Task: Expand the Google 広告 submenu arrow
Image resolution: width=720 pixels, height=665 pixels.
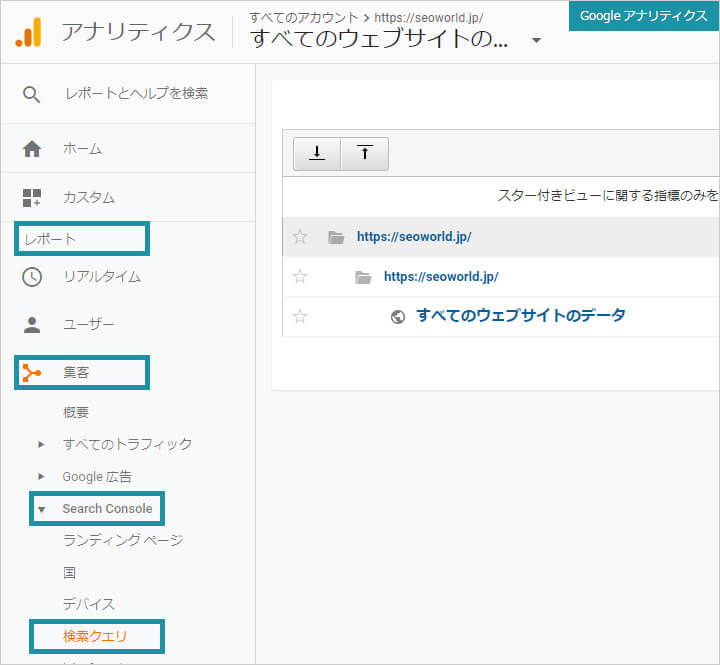Action: click(x=41, y=477)
